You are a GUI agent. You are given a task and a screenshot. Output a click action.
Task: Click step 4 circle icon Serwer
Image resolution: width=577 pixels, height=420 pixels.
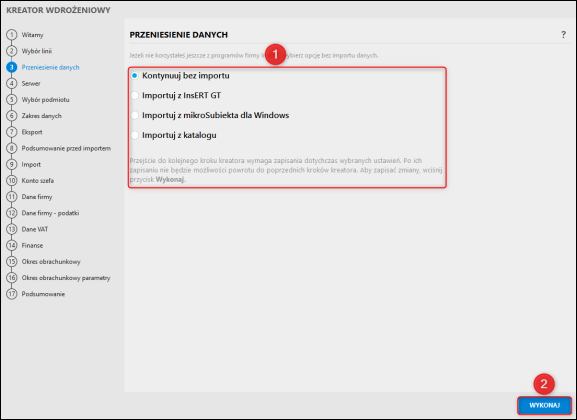(12, 84)
